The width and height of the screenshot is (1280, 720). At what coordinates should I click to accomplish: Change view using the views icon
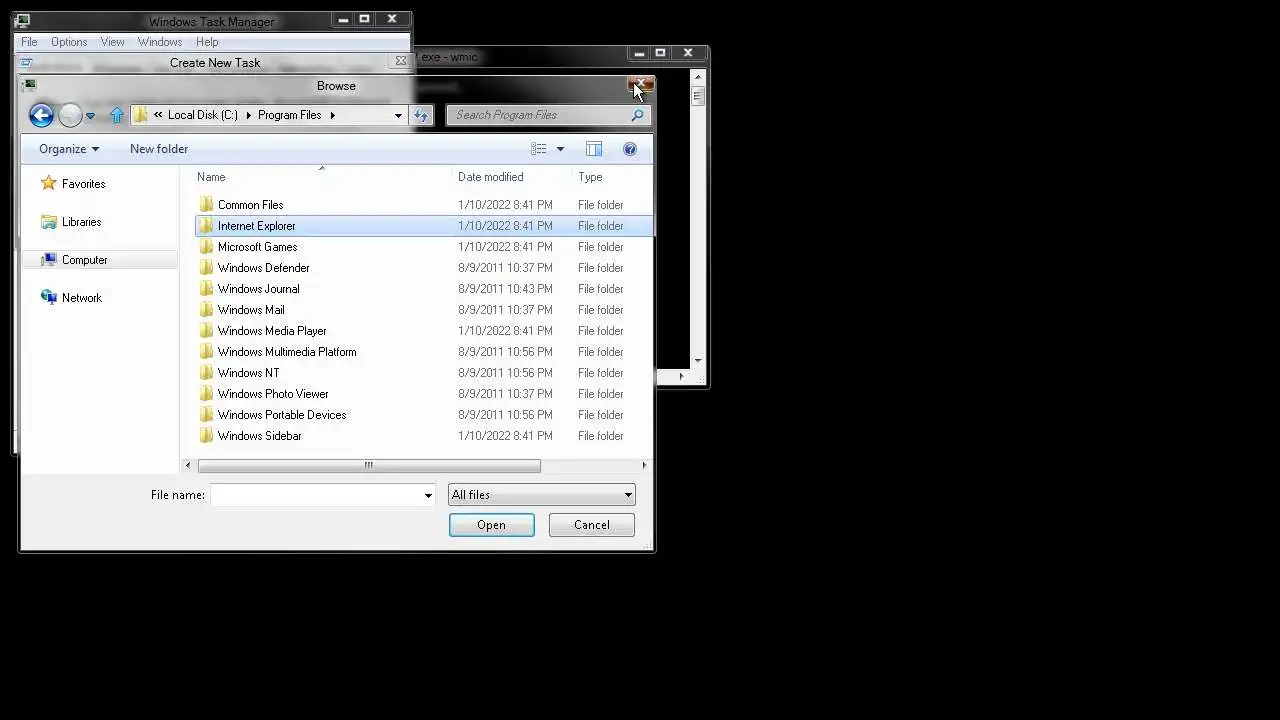tap(539, 149)
